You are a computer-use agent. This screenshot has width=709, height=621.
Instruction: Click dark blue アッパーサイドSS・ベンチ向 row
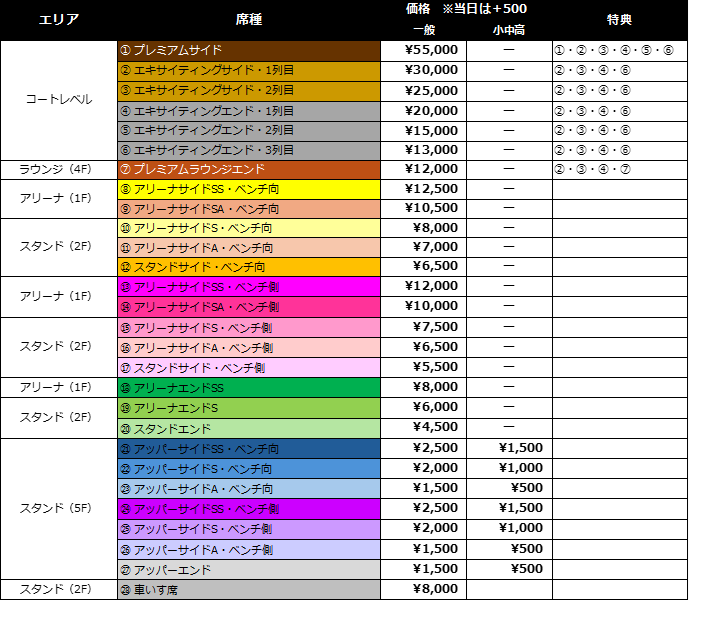249,449
